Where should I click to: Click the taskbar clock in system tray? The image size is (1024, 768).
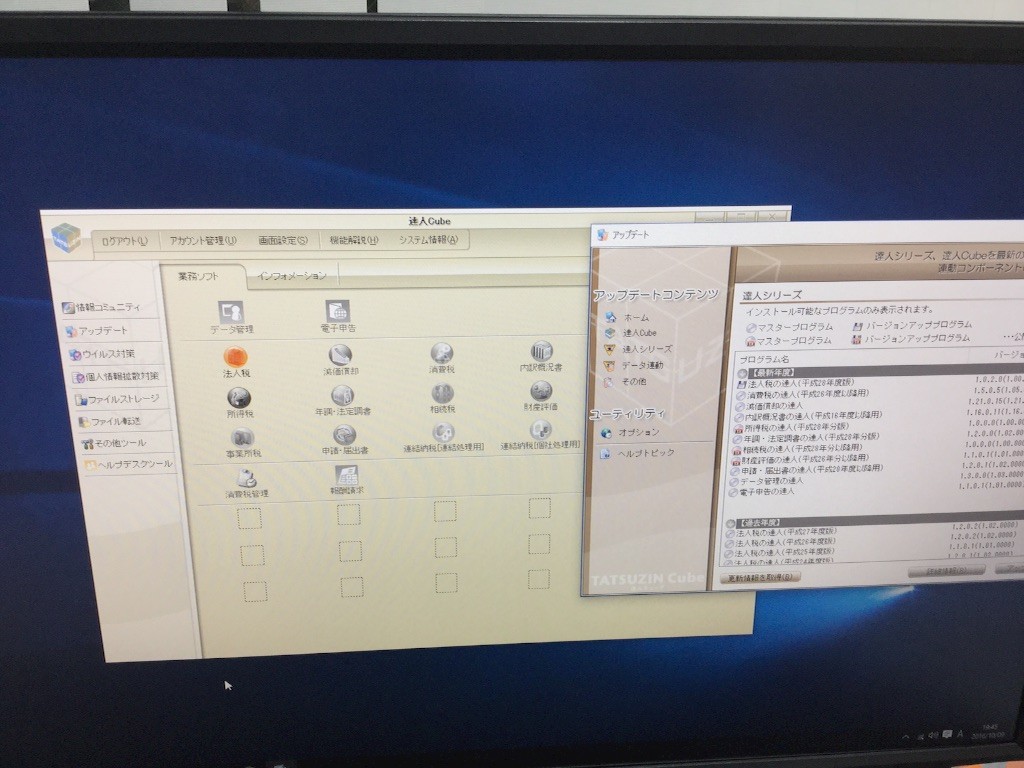987,731
